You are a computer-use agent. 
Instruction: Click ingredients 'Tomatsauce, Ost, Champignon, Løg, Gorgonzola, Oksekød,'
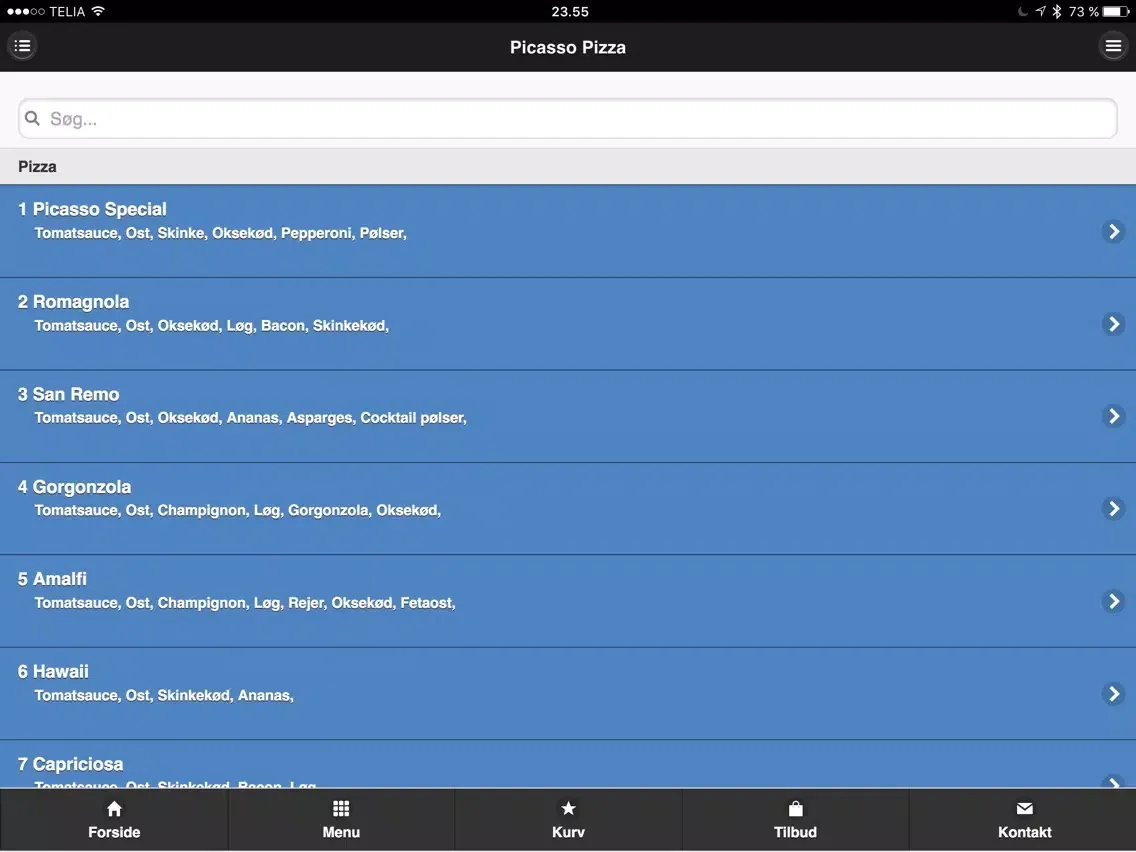[x=238, y=511]
